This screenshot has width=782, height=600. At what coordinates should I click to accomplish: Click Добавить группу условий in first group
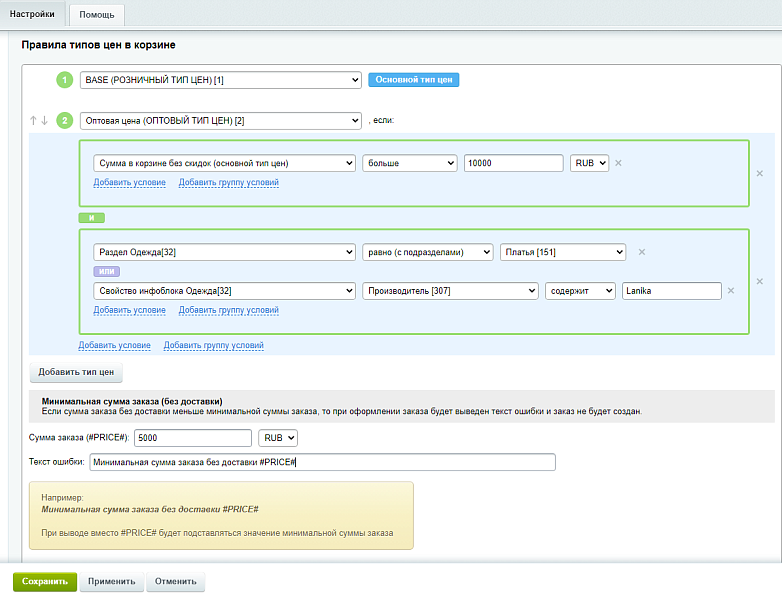click(228, 183)
